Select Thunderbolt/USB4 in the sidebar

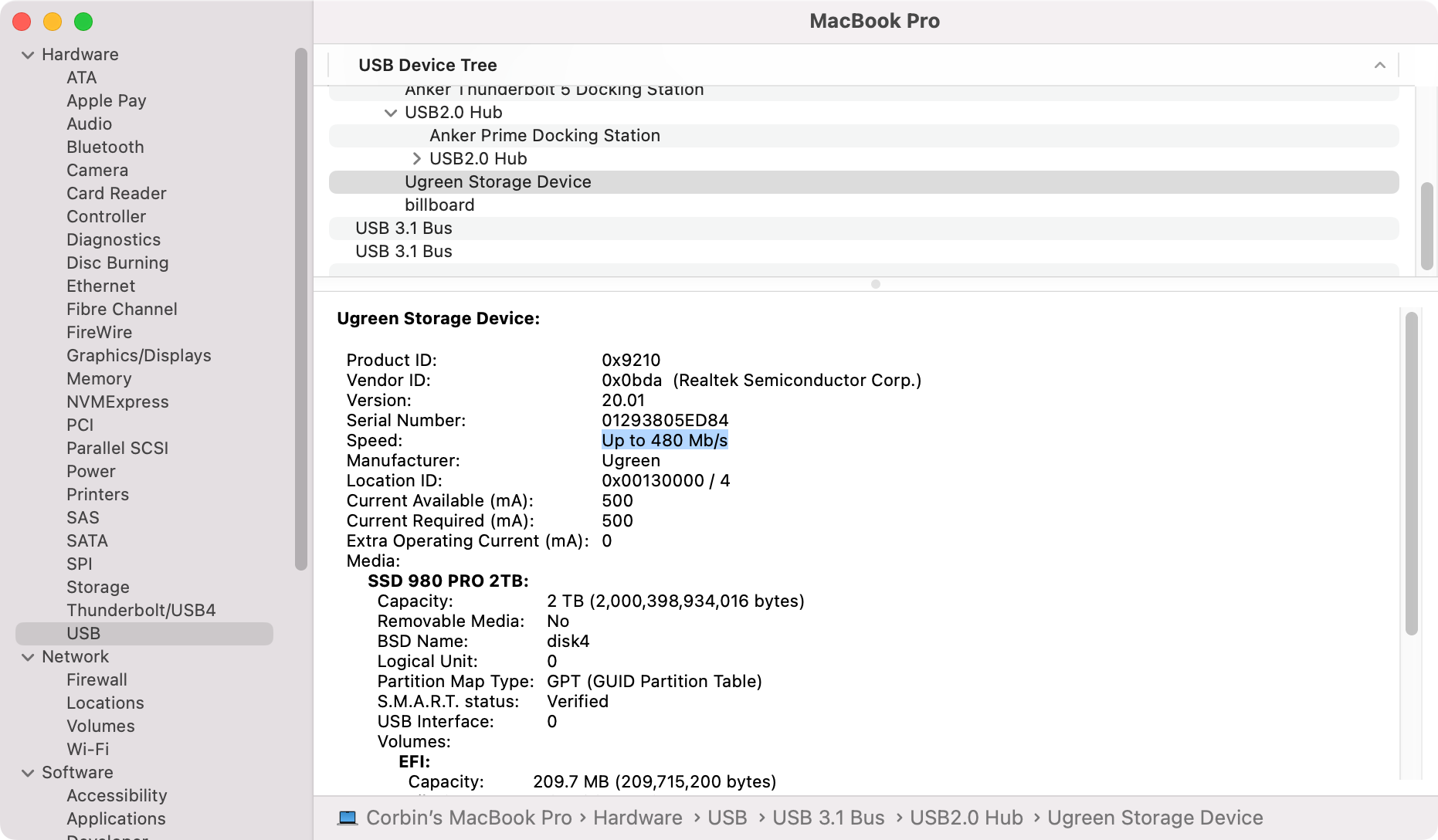point(141,611)
